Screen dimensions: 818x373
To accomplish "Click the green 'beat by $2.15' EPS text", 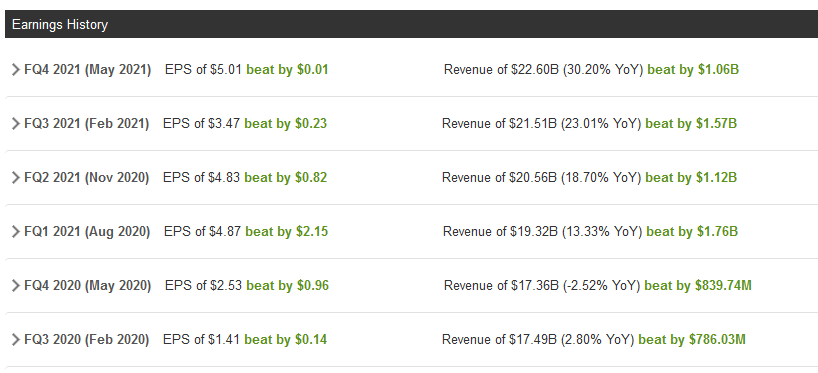I will 286,232.
